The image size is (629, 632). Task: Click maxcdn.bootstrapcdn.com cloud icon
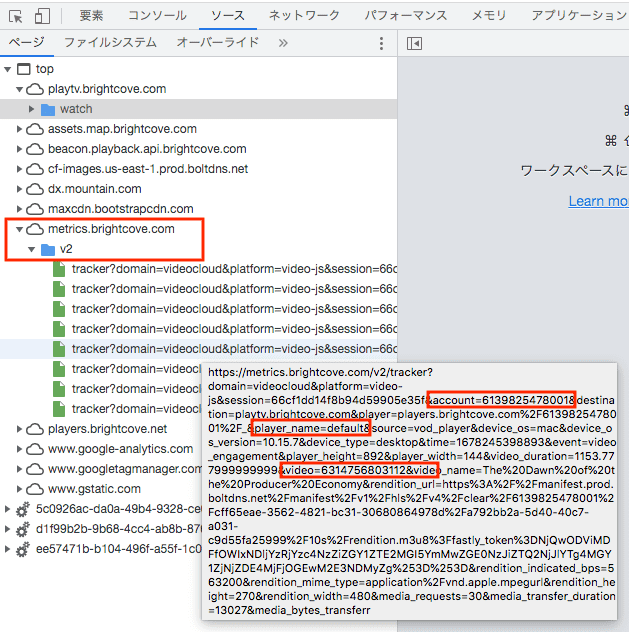click(x=35, y=209)
